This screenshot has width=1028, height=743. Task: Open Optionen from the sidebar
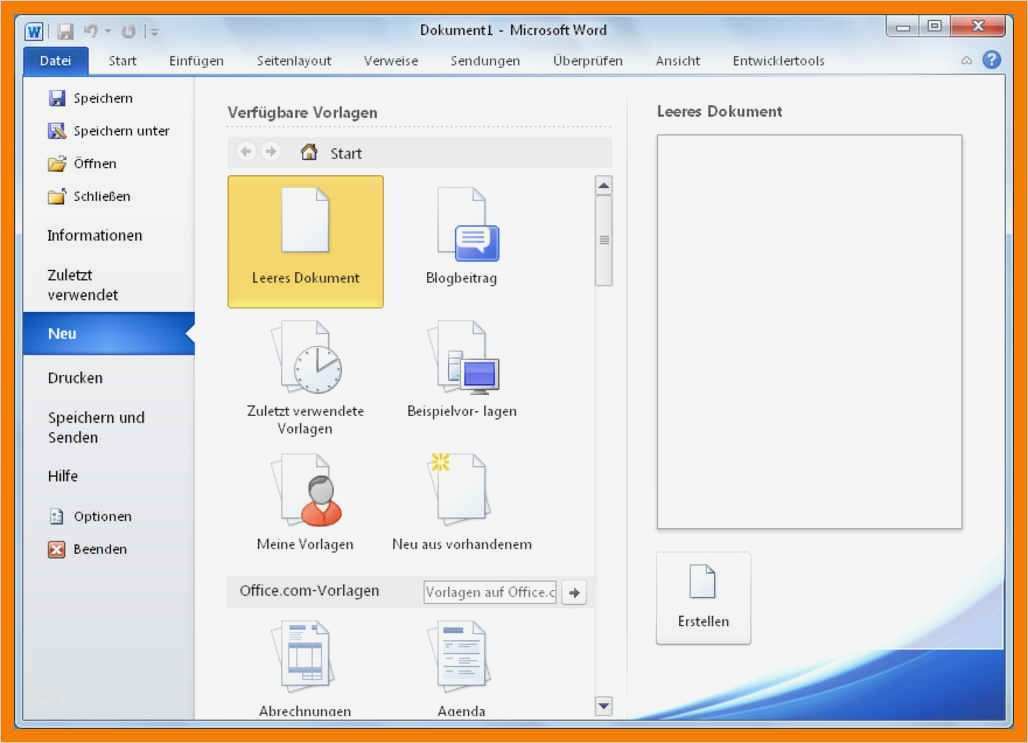pyautogui.click(x=90, y=517)
